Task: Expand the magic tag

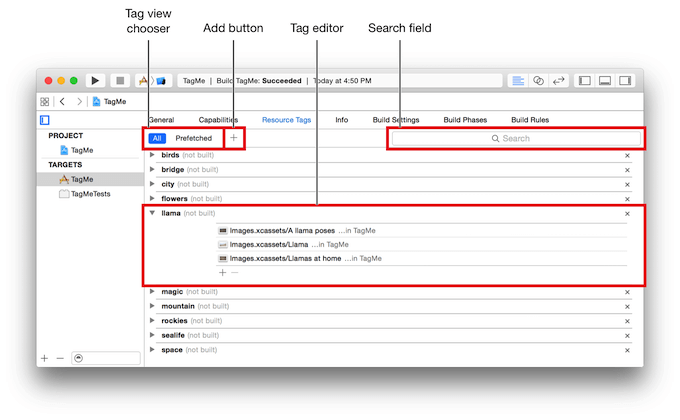Action: click(x=152, y=292)
